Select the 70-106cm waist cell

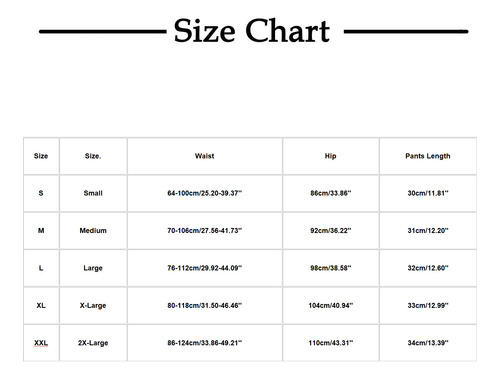205,230
